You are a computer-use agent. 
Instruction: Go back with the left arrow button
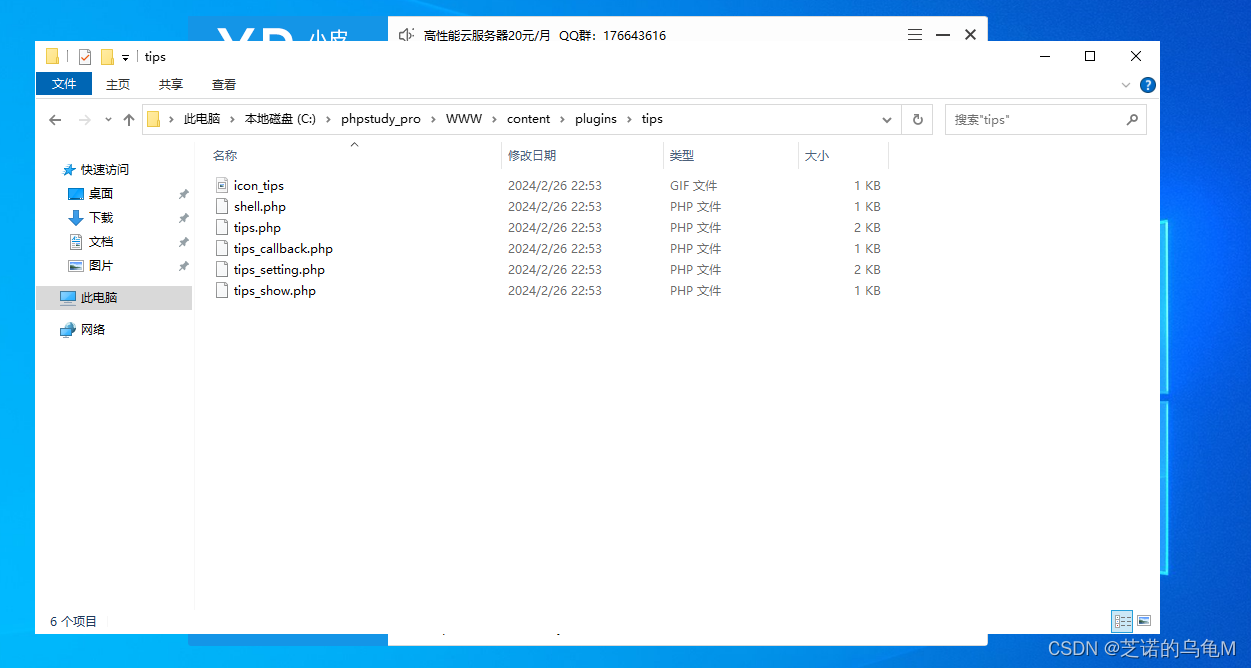point(56,120)
